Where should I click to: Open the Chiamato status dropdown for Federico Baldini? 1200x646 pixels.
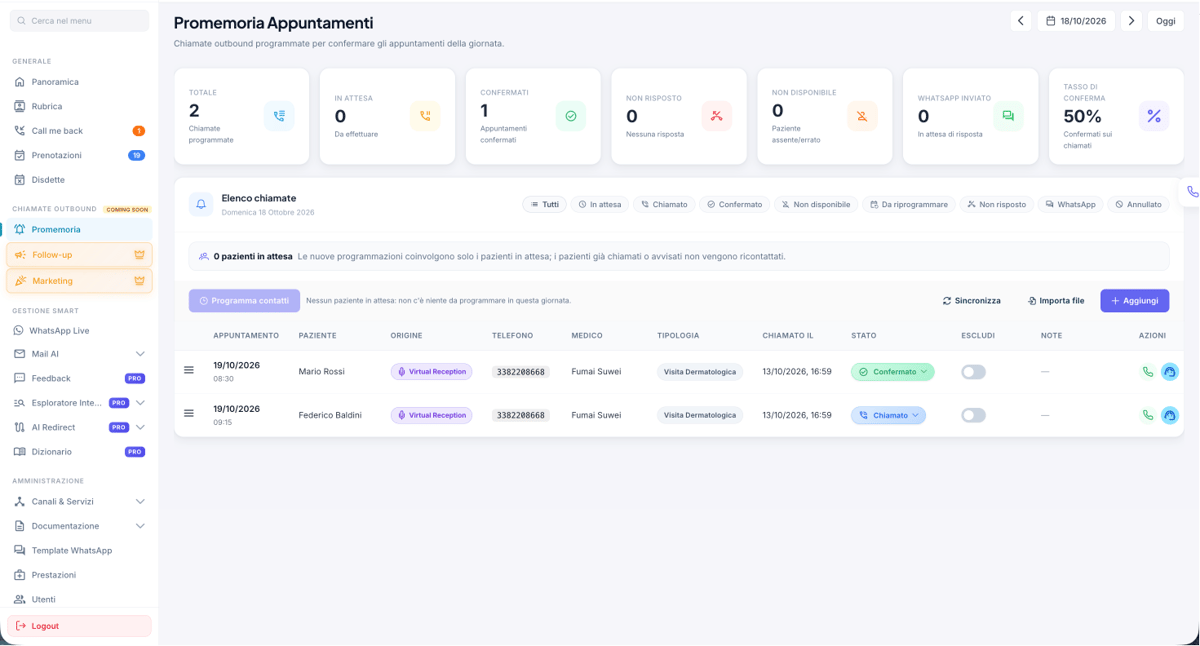click(888, 415)
